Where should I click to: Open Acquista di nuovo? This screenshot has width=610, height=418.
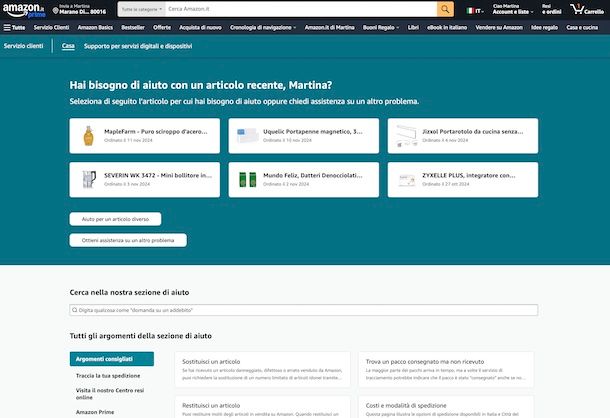click(200, 28)
